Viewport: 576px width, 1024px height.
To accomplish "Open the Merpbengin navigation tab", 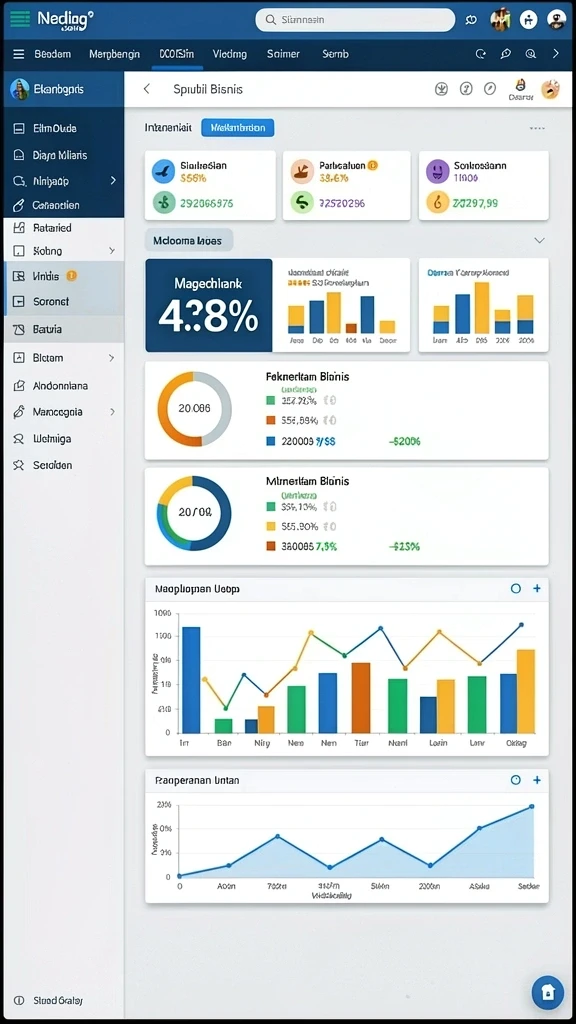I will coord(114,54).
